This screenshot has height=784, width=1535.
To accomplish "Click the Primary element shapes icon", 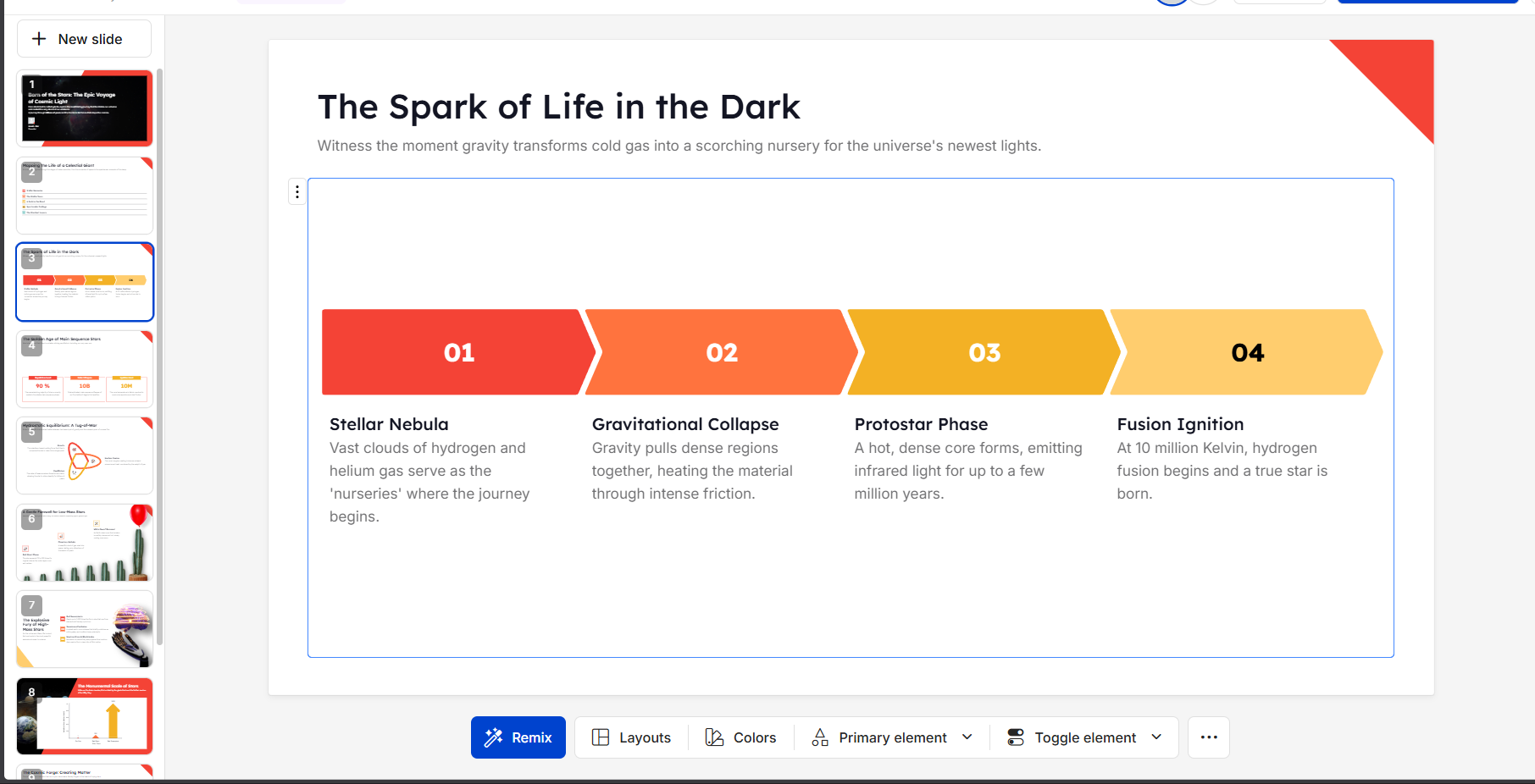I will click(819, 737).
